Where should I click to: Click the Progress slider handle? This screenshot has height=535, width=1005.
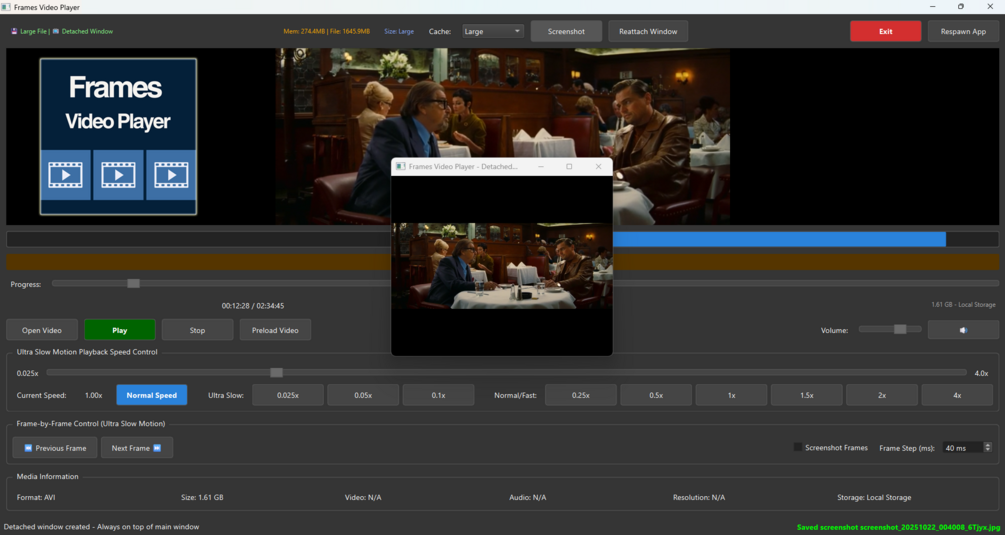point(133,283)
